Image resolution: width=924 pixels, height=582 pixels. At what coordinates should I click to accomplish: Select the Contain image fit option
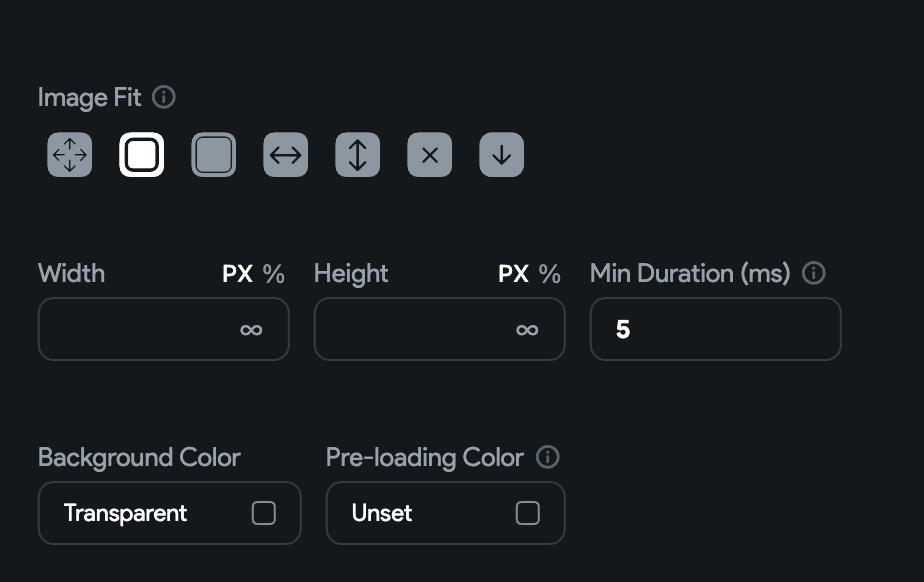(x=141, y=154)
